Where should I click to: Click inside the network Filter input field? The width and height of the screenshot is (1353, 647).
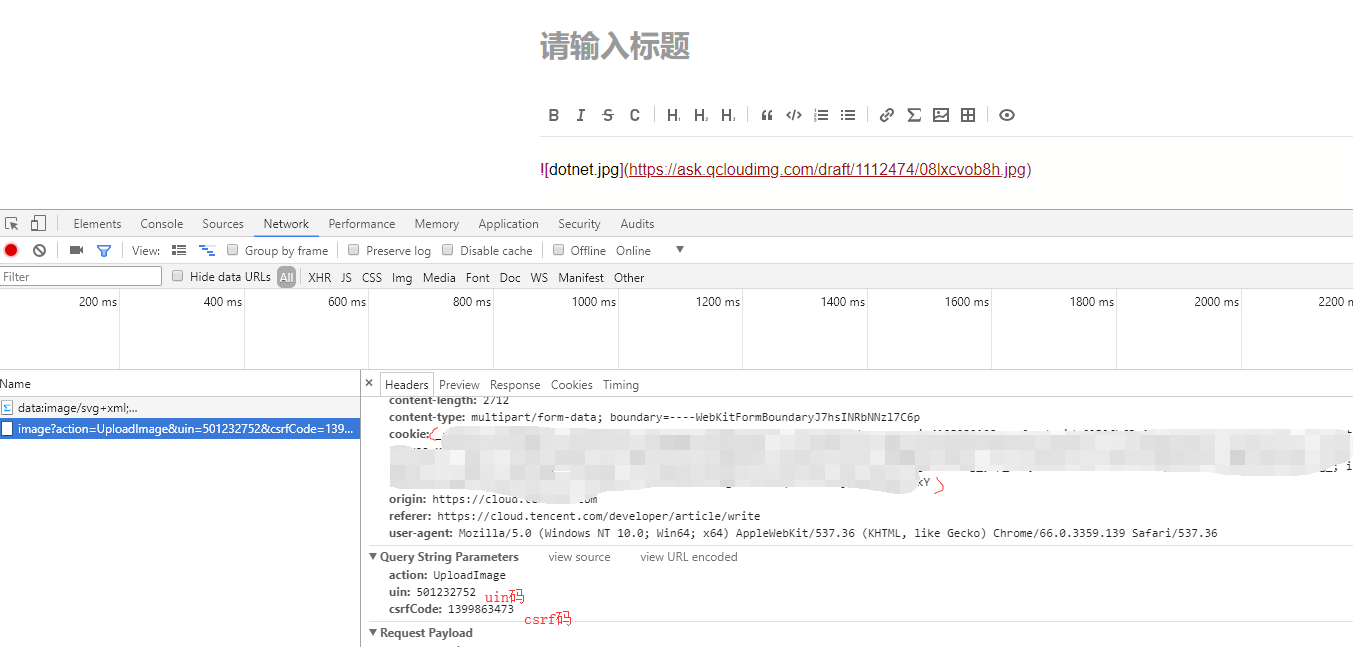tap(80, 276)
